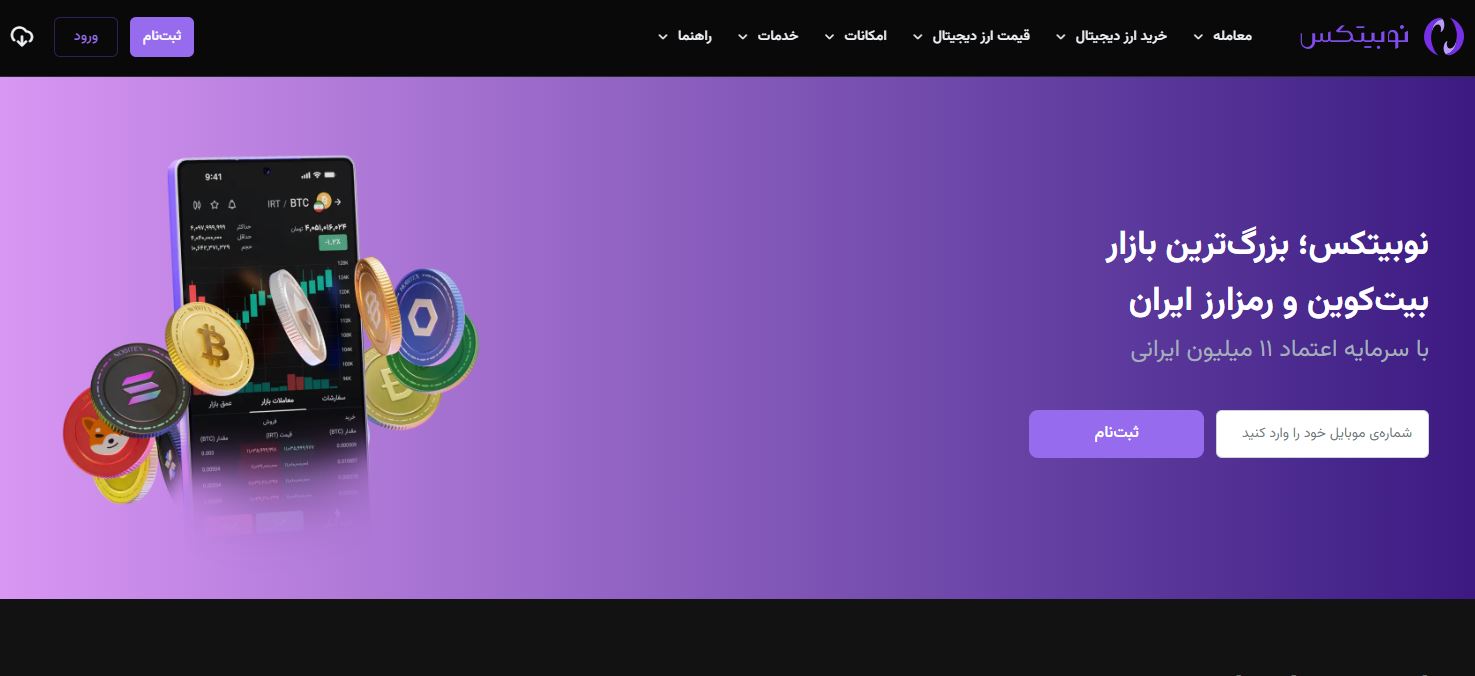Image resolution: width=1475 pixels, height=676 pixels.
Task: Expand the chevron next to راهنما
Action: (x=662, y=37)
